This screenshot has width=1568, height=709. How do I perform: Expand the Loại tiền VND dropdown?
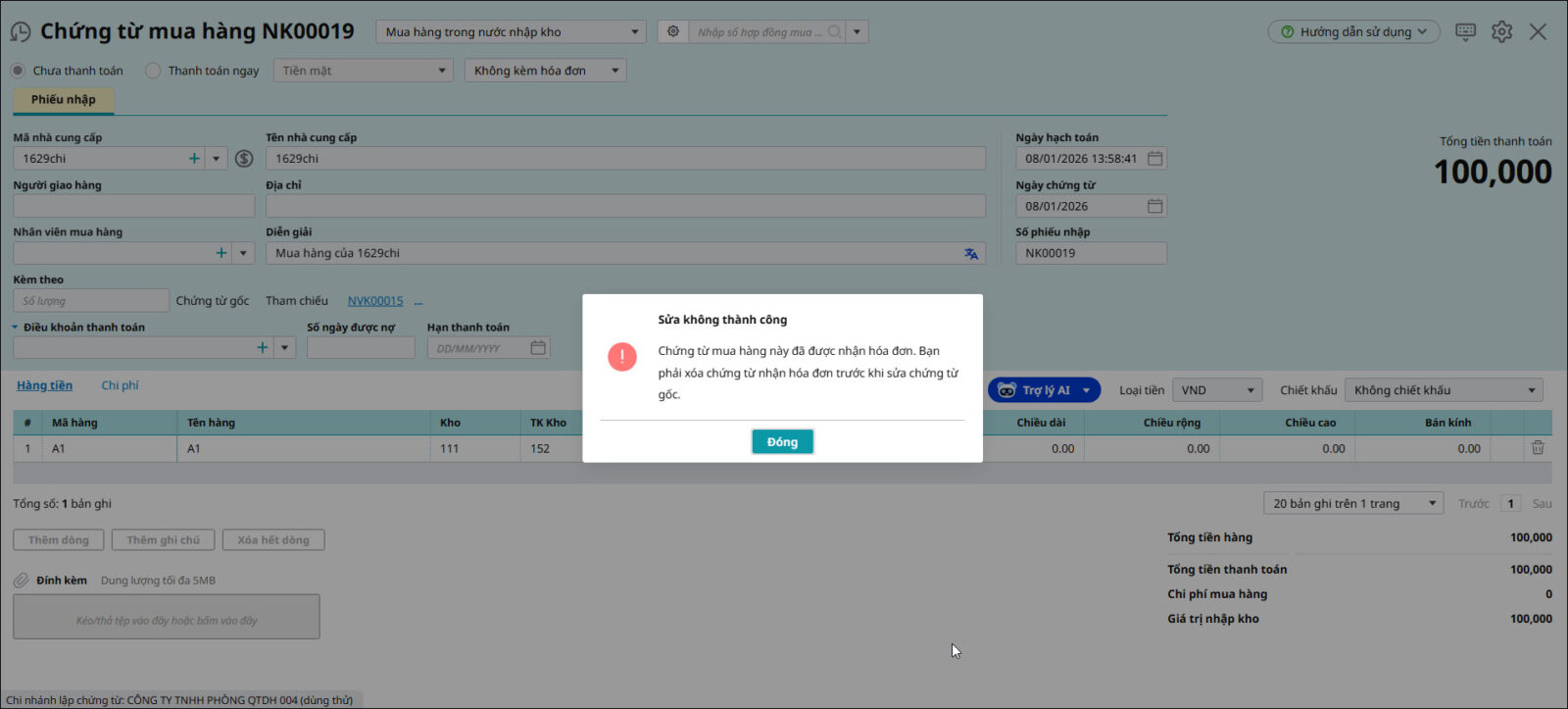pyautogui.click(x=1217, y=390)
